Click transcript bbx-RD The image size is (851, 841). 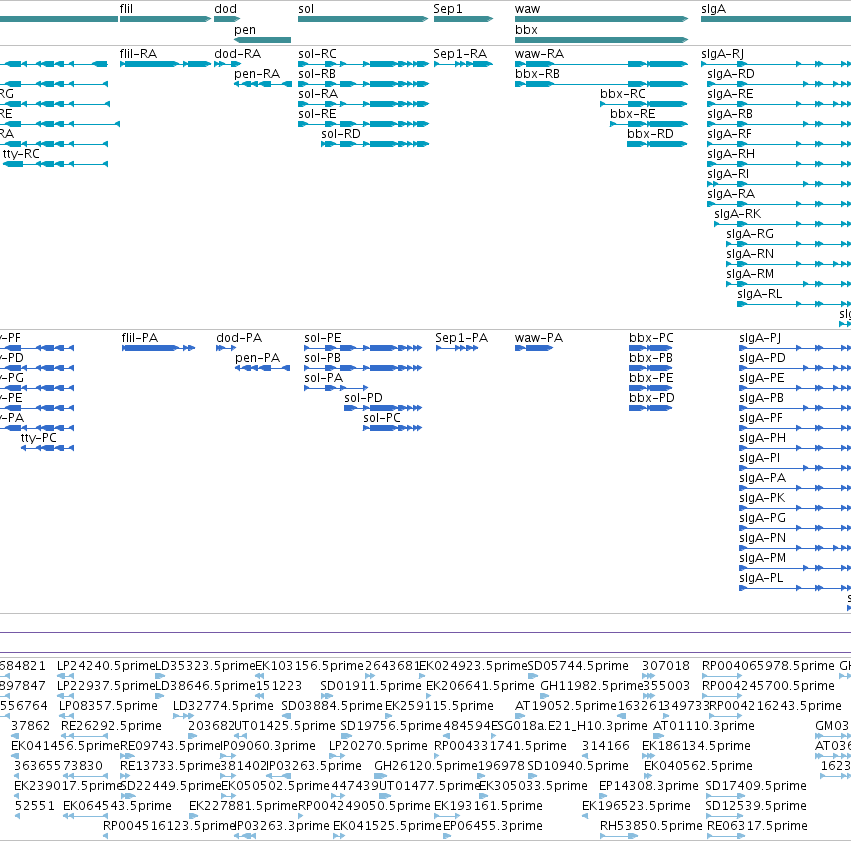[657, 144]
